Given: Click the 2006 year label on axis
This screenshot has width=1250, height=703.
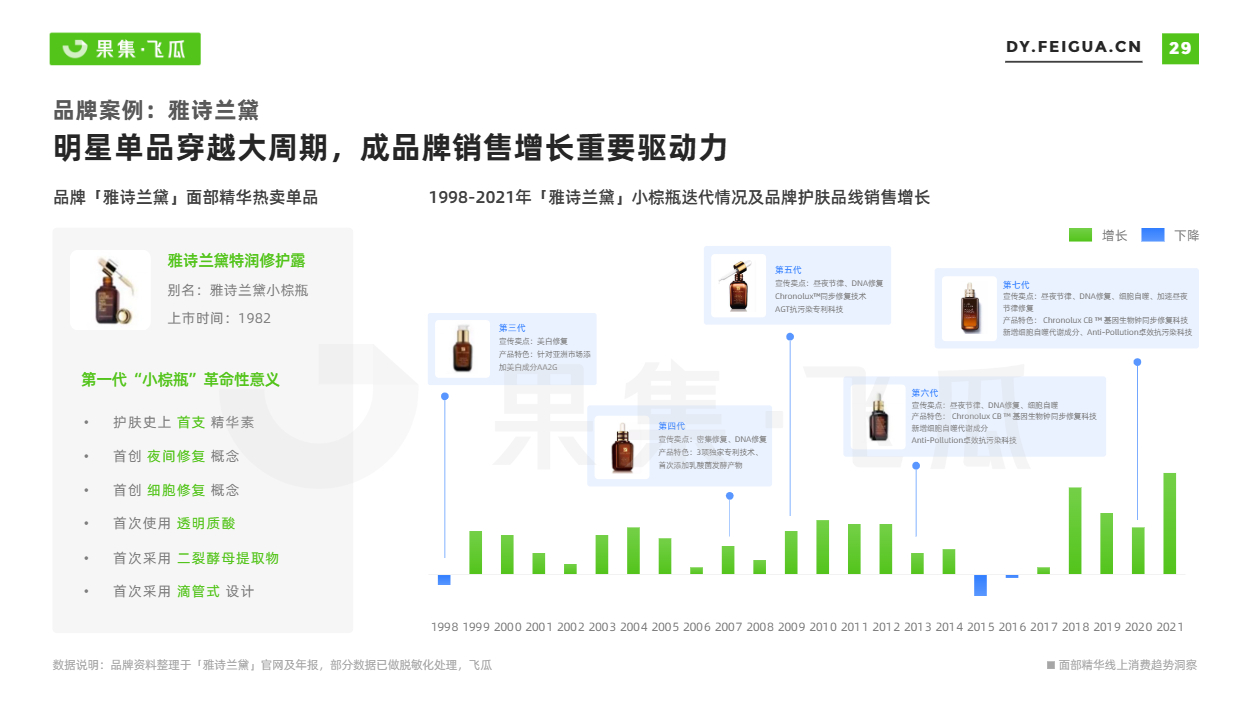Looking at the screenshot, I should pyautogui.click(x=697, y=627).
